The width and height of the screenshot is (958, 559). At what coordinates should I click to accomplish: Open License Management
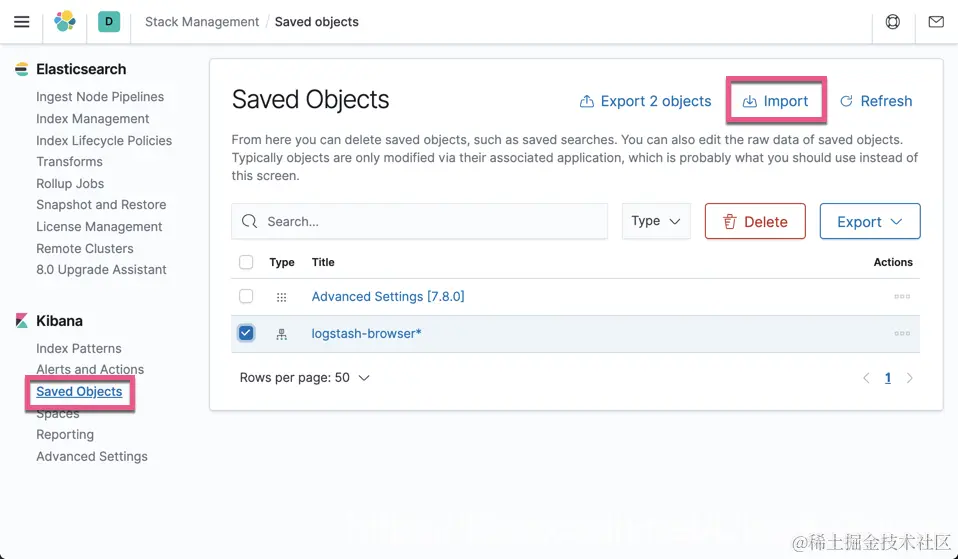click(99, 227)
